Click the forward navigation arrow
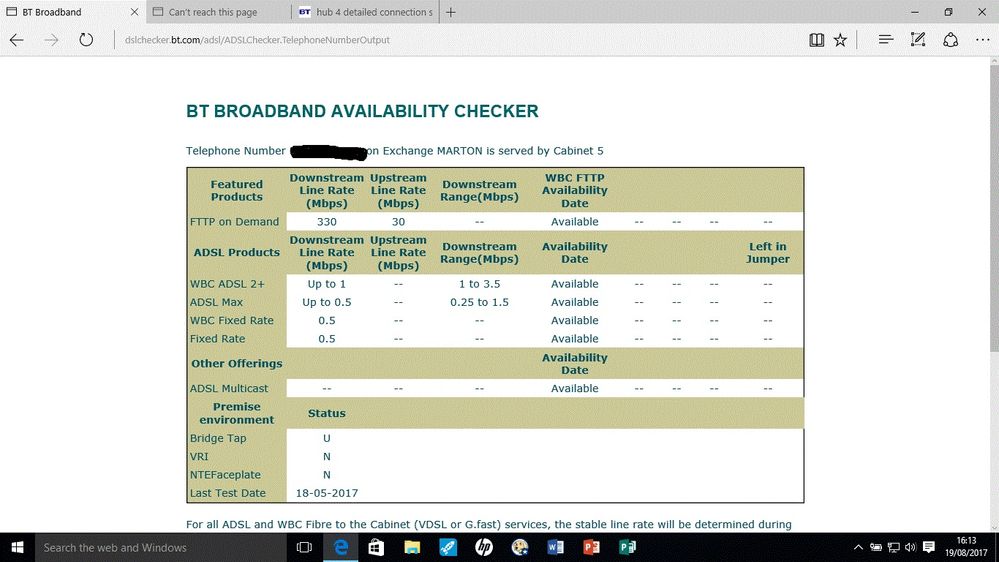 tap(52, 40)
